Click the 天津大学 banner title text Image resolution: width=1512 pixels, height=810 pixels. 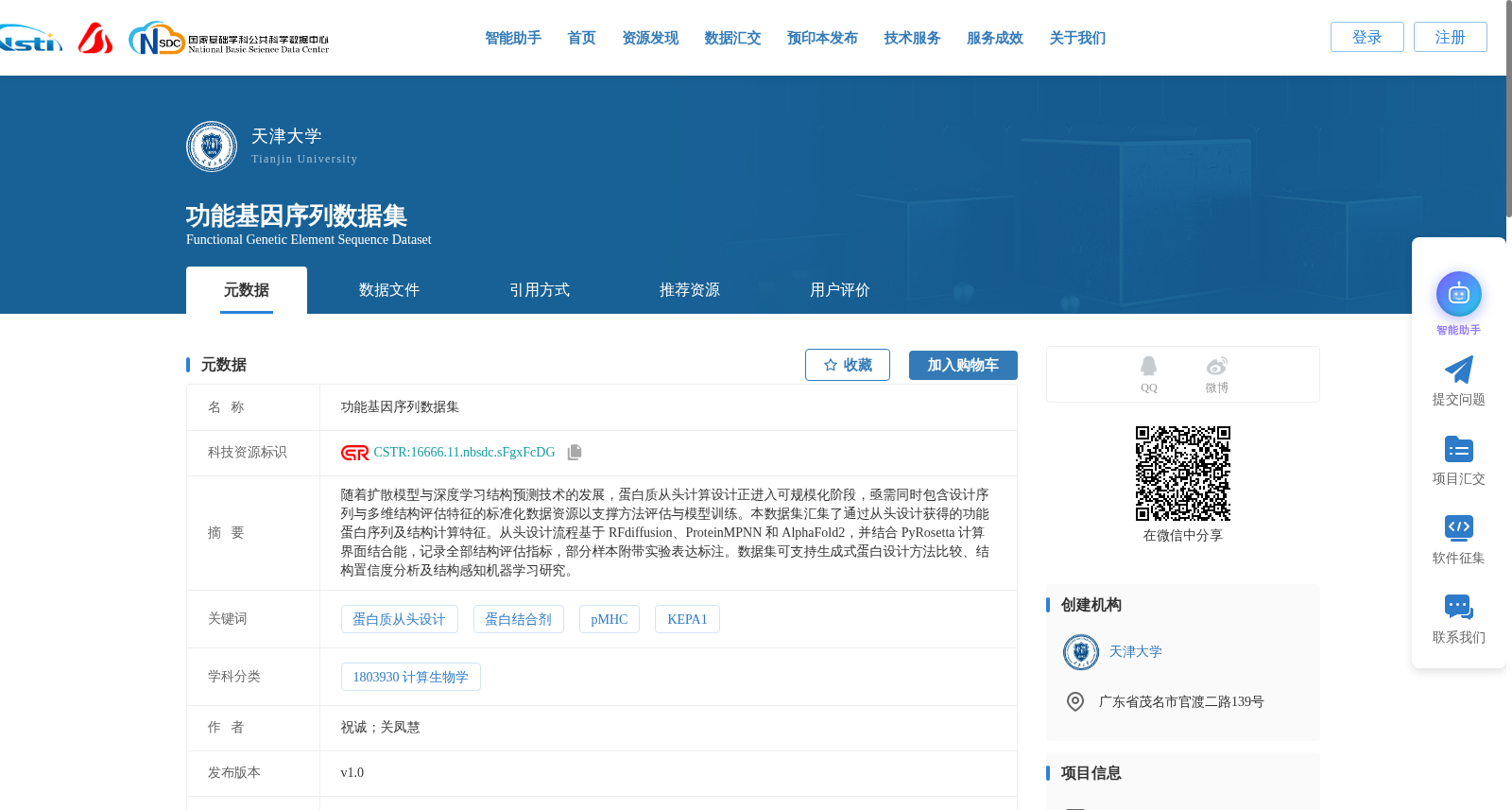286,136
